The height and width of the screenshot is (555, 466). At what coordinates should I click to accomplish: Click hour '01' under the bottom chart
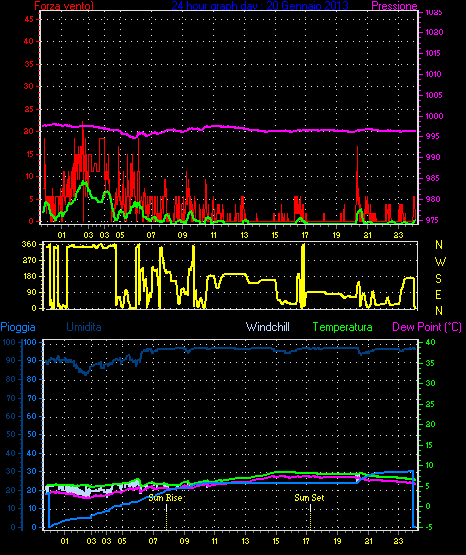point(64,541)
